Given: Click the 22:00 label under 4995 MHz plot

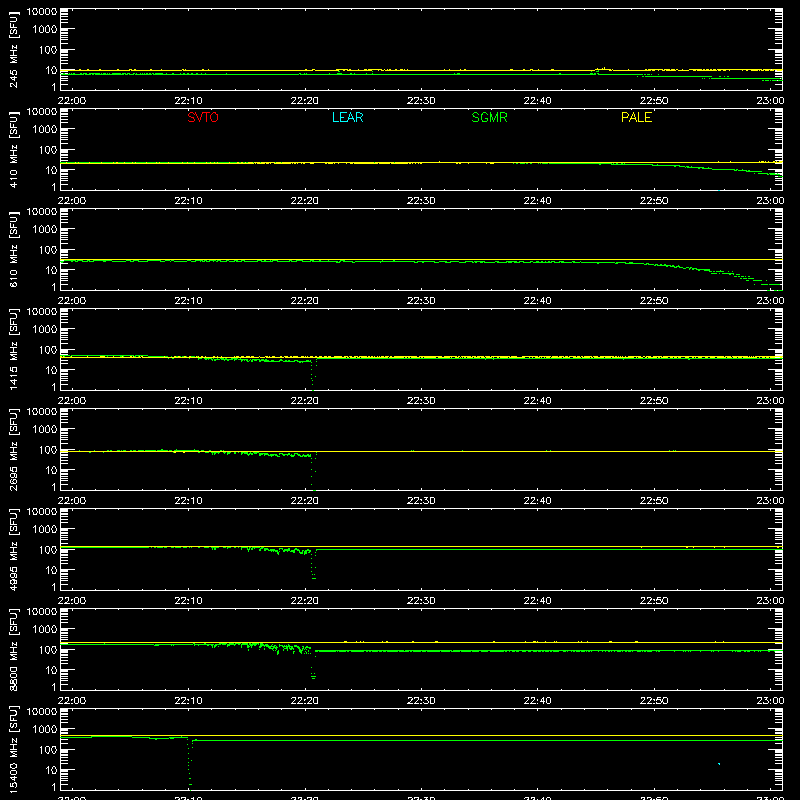Looking at the screenshot, I should tap(72, 601).
